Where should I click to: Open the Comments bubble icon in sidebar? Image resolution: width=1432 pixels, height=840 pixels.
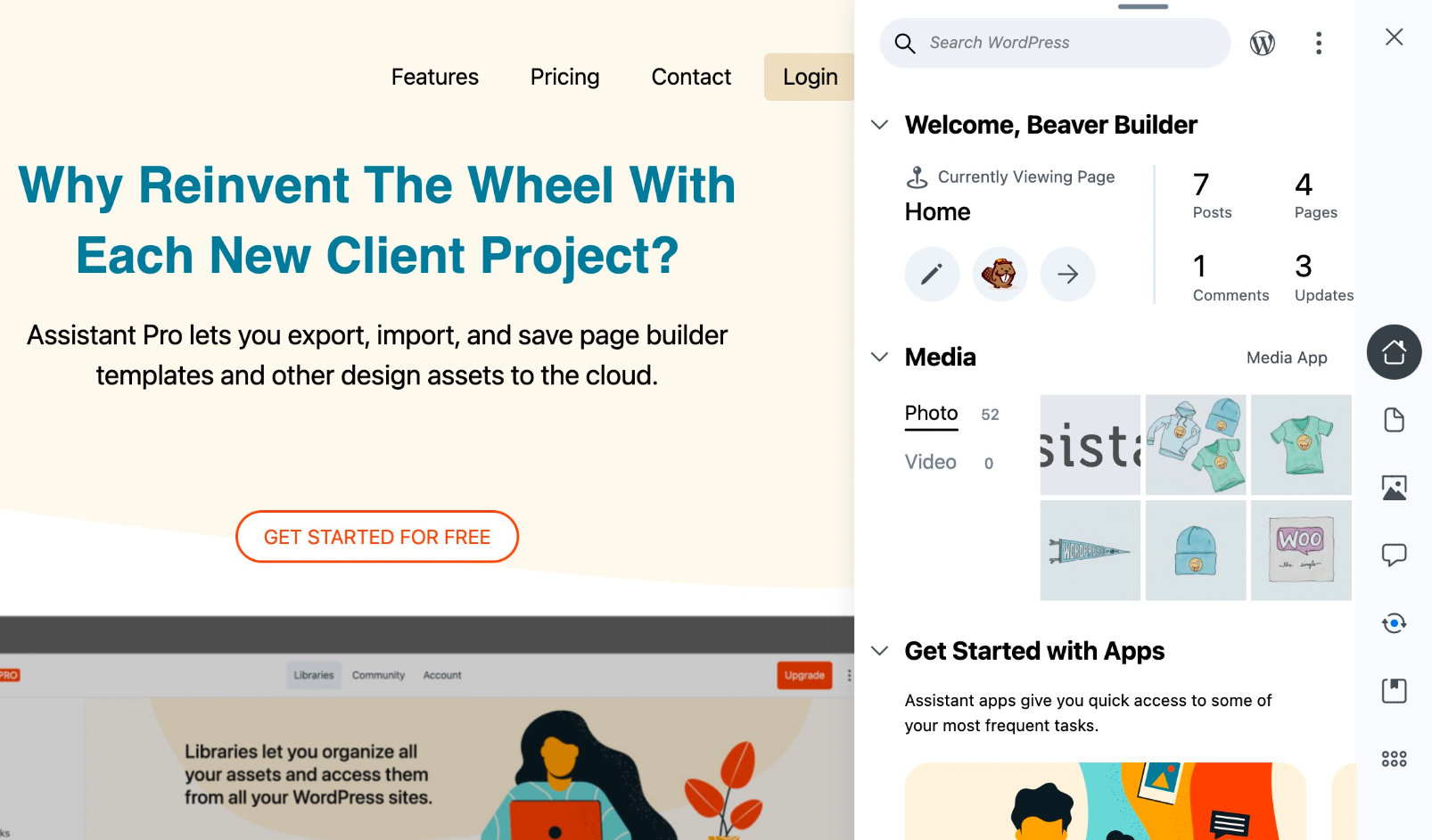(1394, 556)
